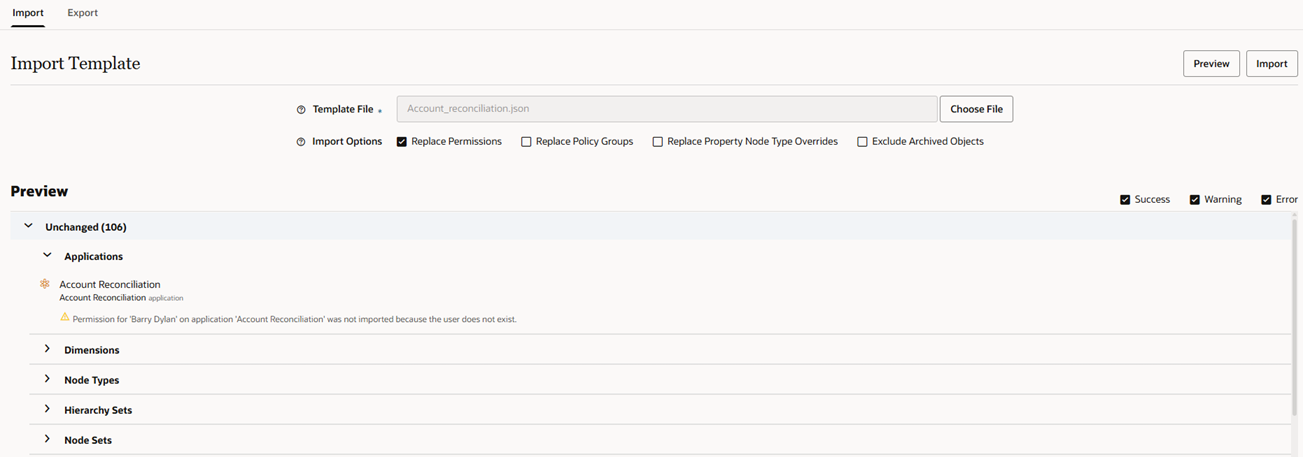The width and height of the screenshot is (1303, 458).
Task: Switch to the Import tab
Action: coord(28,13)
